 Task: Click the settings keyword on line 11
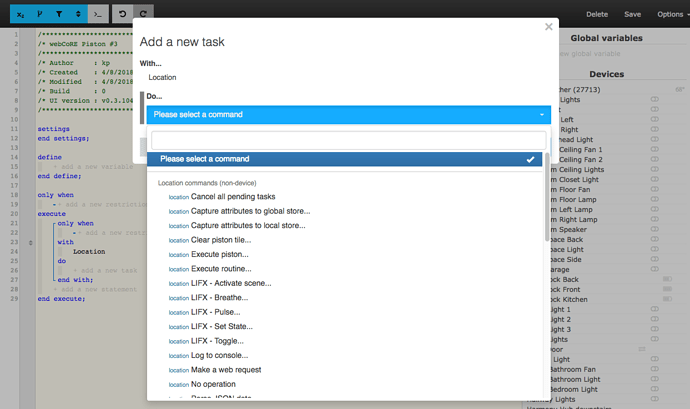pos(54,129)
